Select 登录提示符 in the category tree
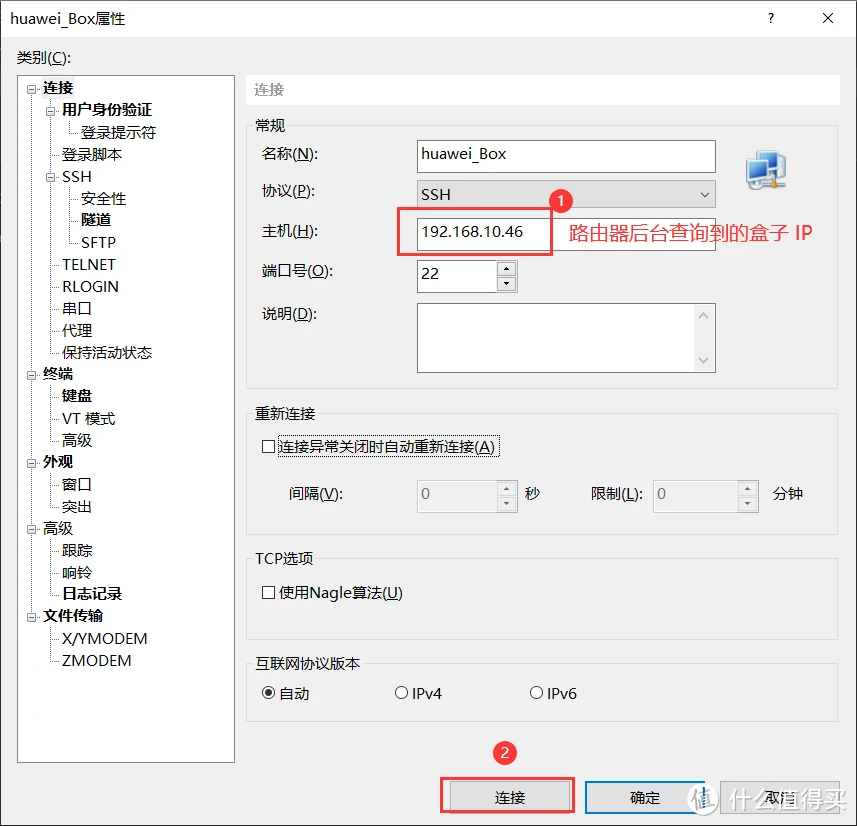This screenshot has height=826, width=857. pyautogui.click(x=118, y=132)
